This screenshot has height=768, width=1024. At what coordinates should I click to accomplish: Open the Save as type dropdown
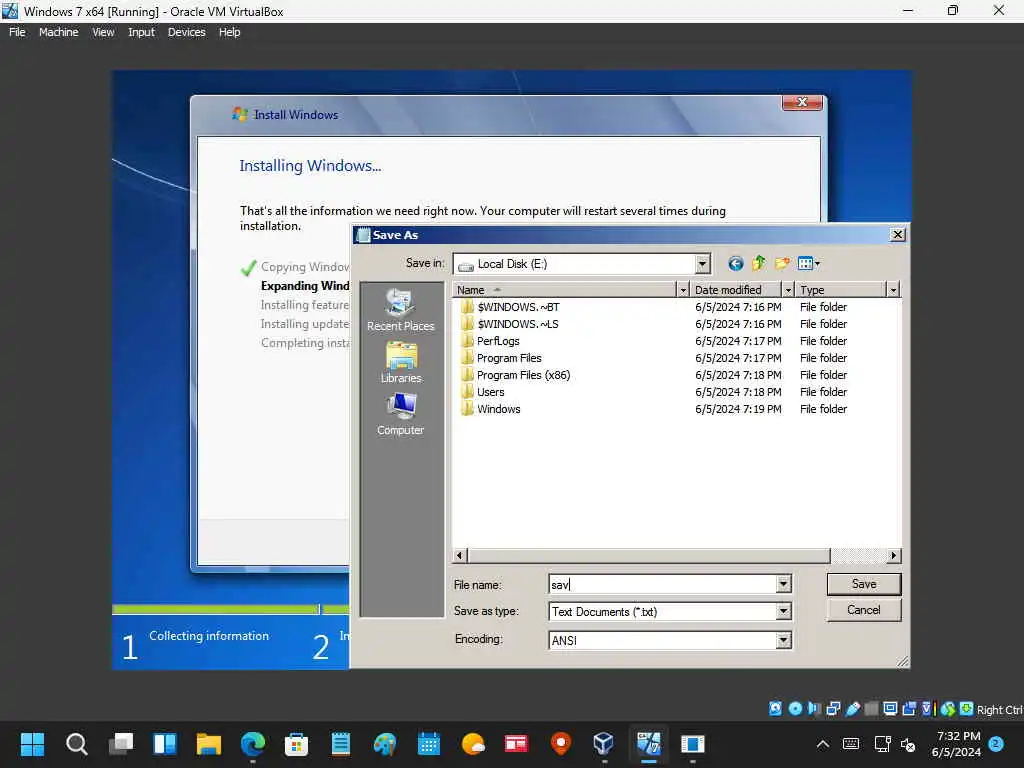(784, 611)
